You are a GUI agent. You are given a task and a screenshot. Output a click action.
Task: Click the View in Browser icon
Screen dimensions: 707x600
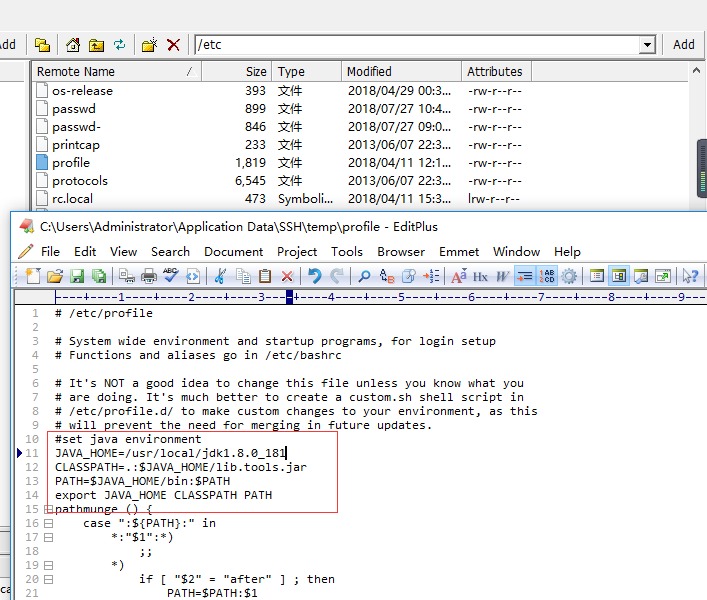pyautogui.click(x=193, y=276)
